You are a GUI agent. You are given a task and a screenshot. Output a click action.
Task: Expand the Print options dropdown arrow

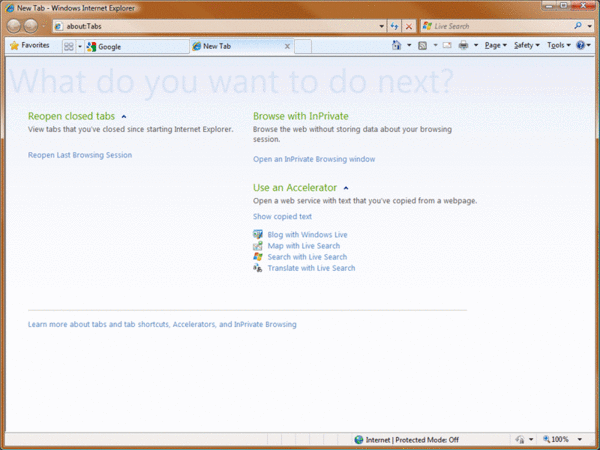pos(476,45)
